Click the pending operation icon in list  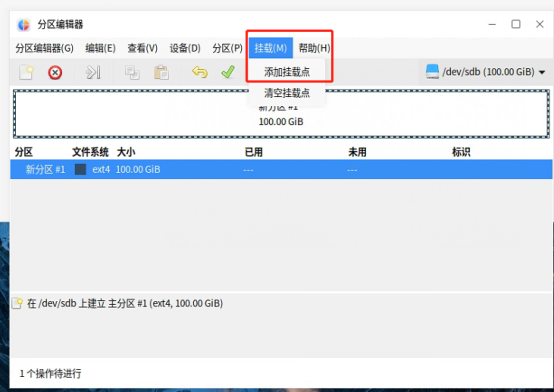17,303
